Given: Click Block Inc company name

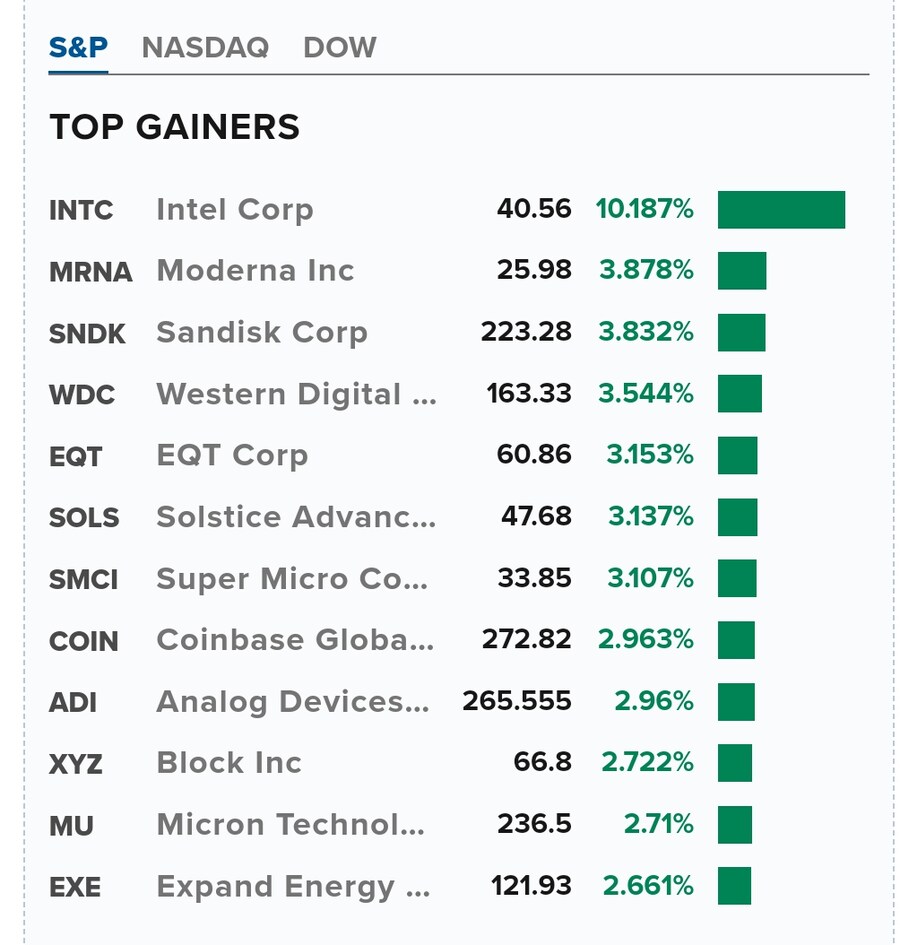Looking at the screenshot, I should pos(229,763).
